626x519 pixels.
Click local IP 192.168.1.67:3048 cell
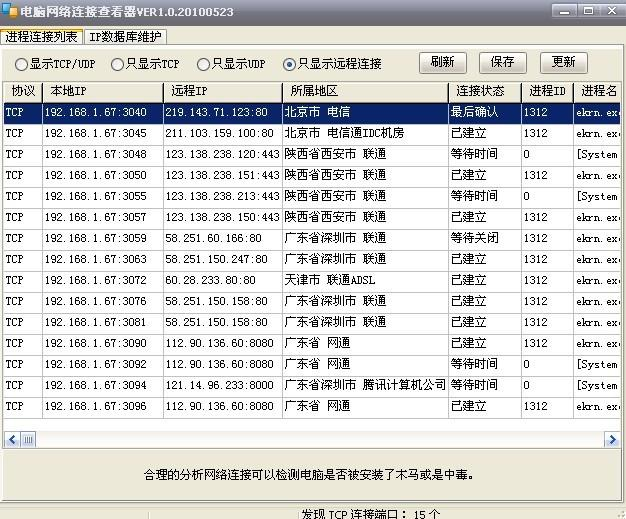point(103,155)
